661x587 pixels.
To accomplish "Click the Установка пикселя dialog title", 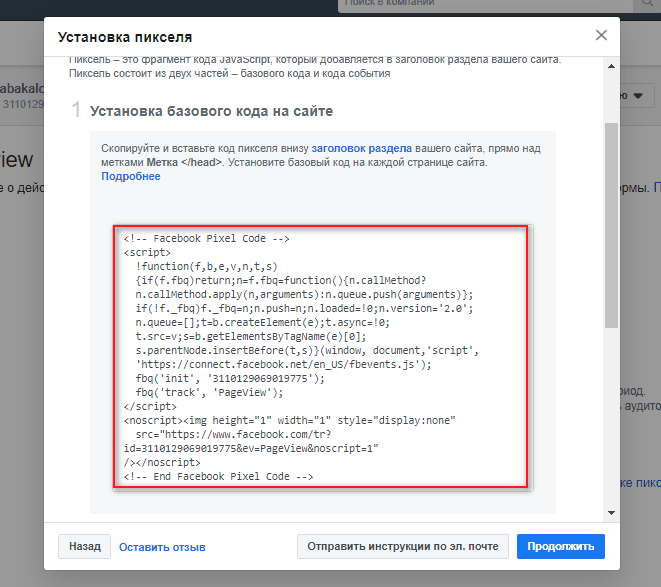I will pyautogui.click(x=125, y=37).
